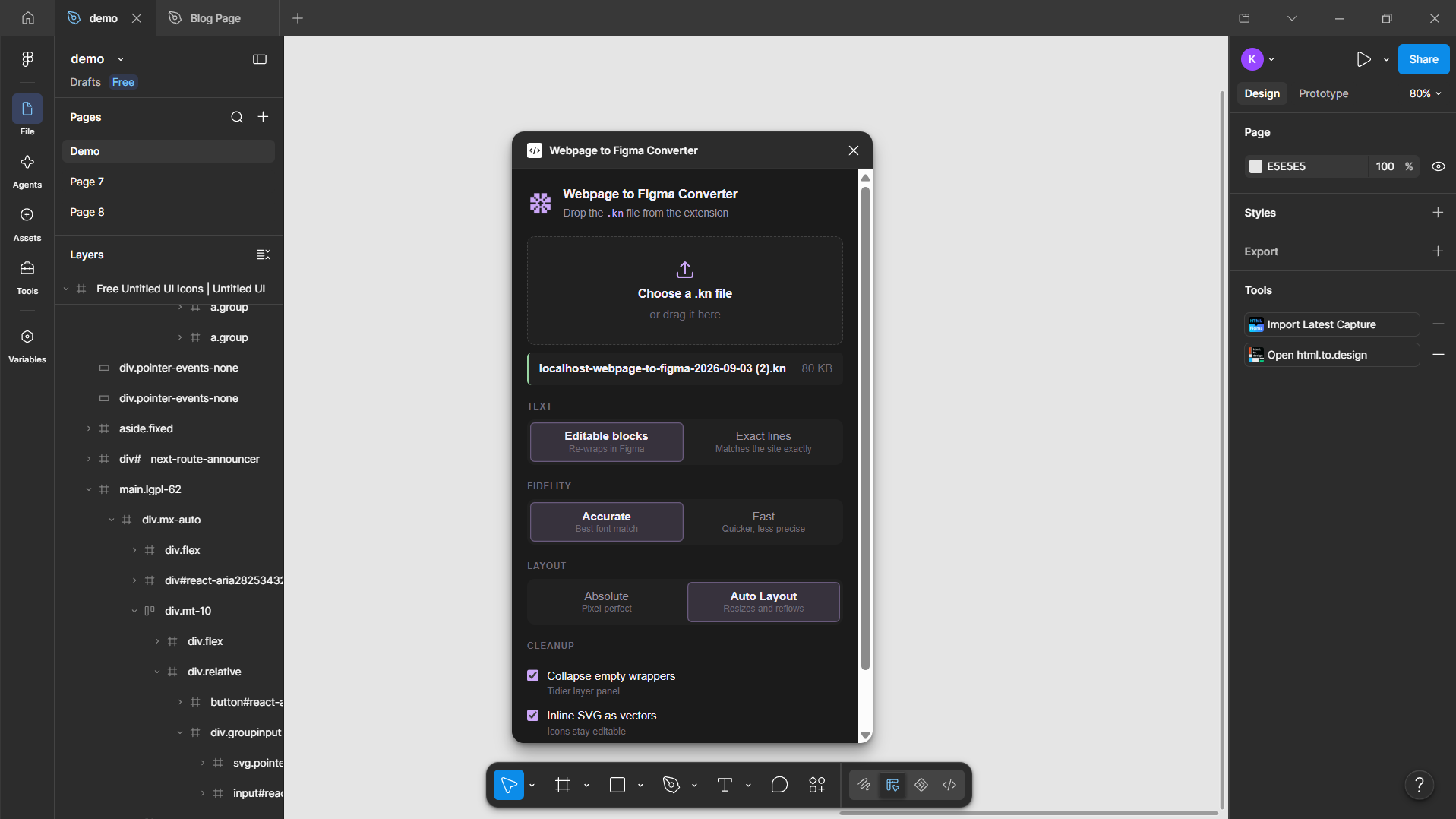Collapse Free Untitled UI Icons layer
Screen dimensions: 1456x819
click(66, 289)
